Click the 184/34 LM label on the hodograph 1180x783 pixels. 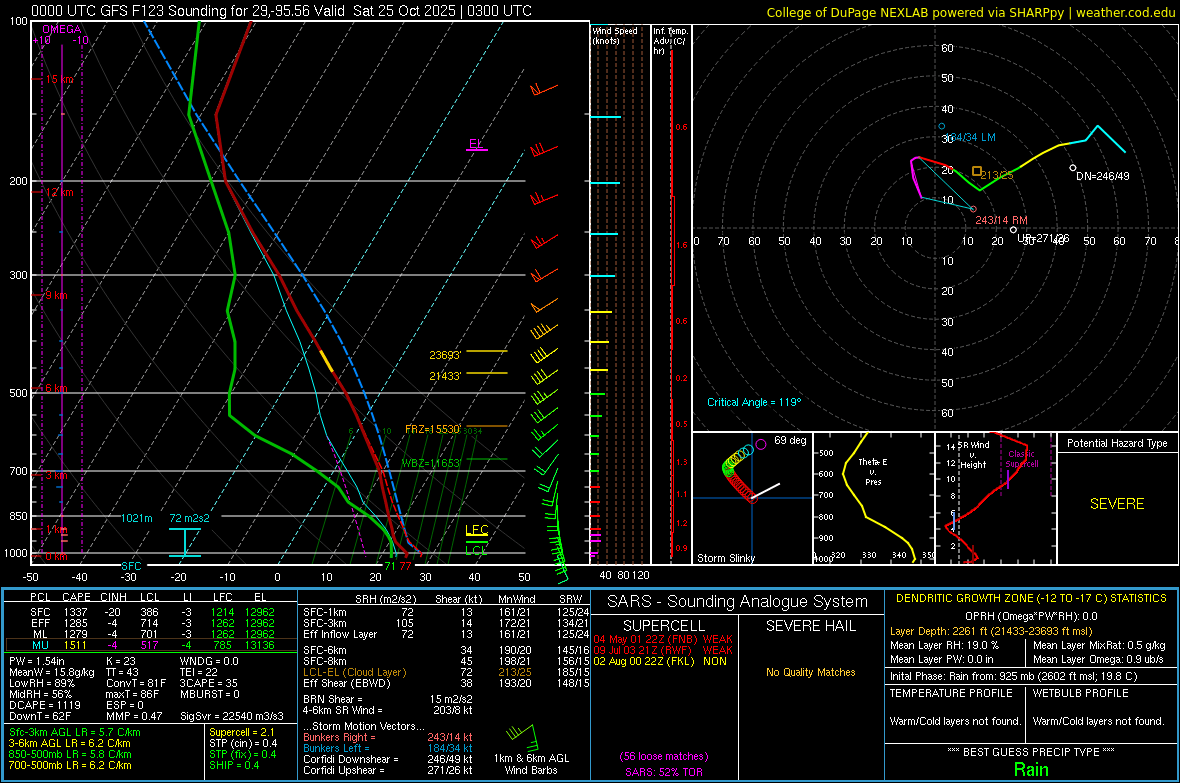pyautogui.click(x=969, y=138)
